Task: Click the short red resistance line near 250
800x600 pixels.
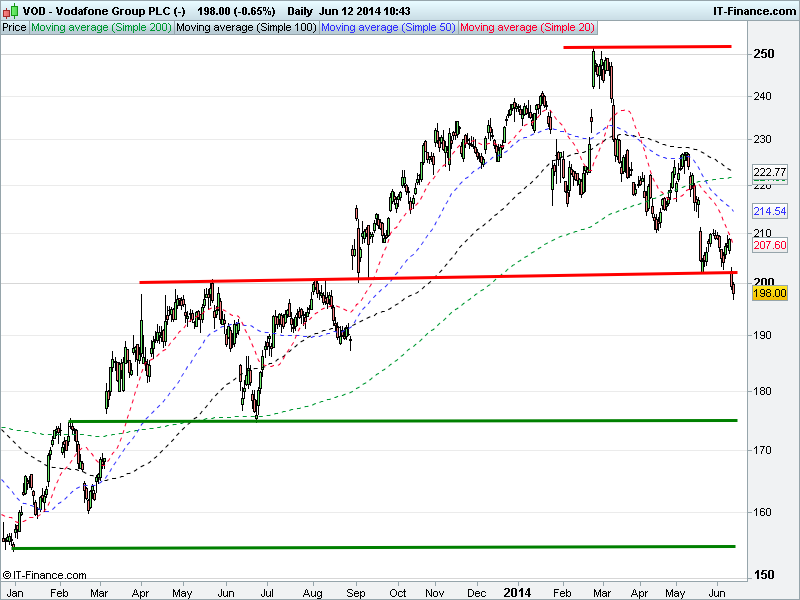Action: tap(647, 46)
